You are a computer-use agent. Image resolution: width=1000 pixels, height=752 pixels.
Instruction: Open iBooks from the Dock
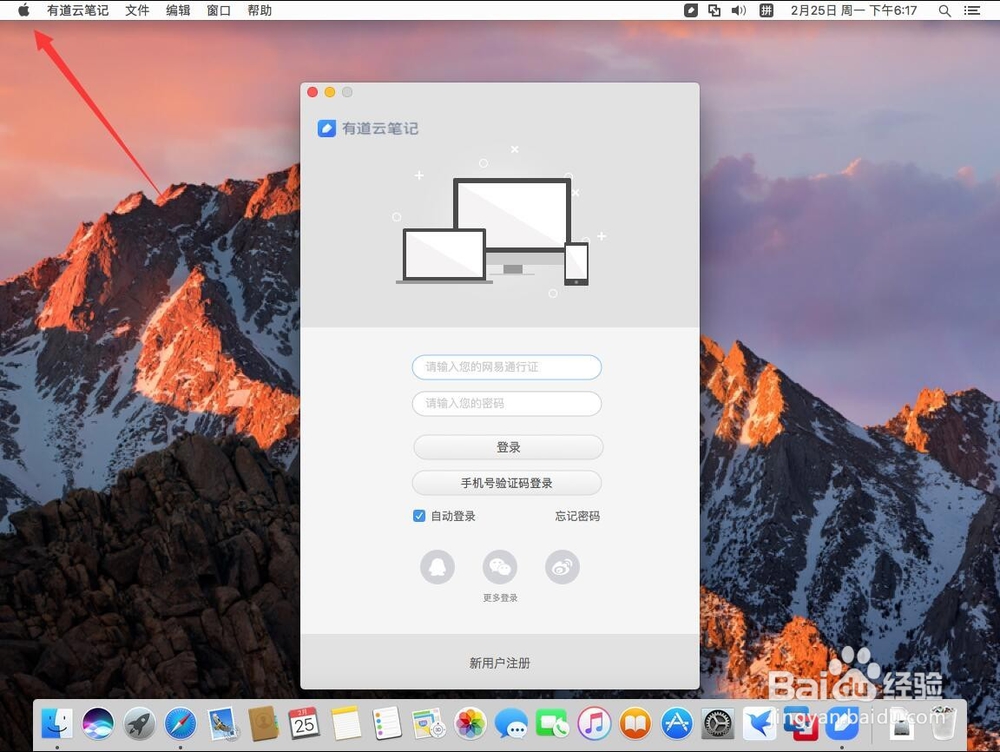(x=635, y=724)
